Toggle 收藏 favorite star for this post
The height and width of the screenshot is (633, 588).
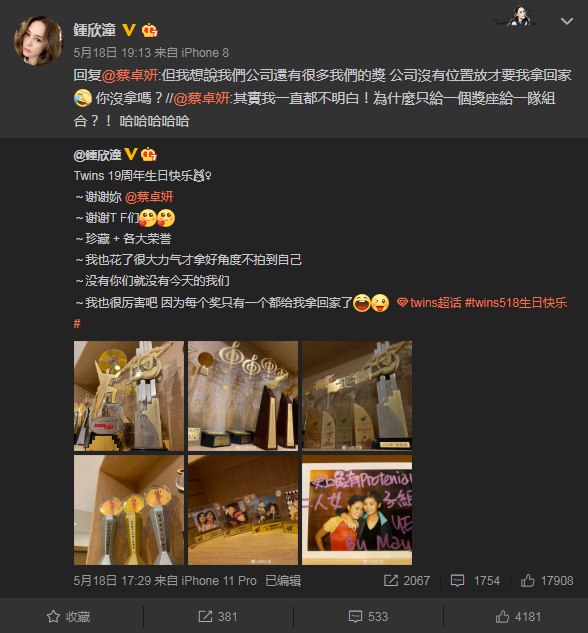[x=69, y=616]
